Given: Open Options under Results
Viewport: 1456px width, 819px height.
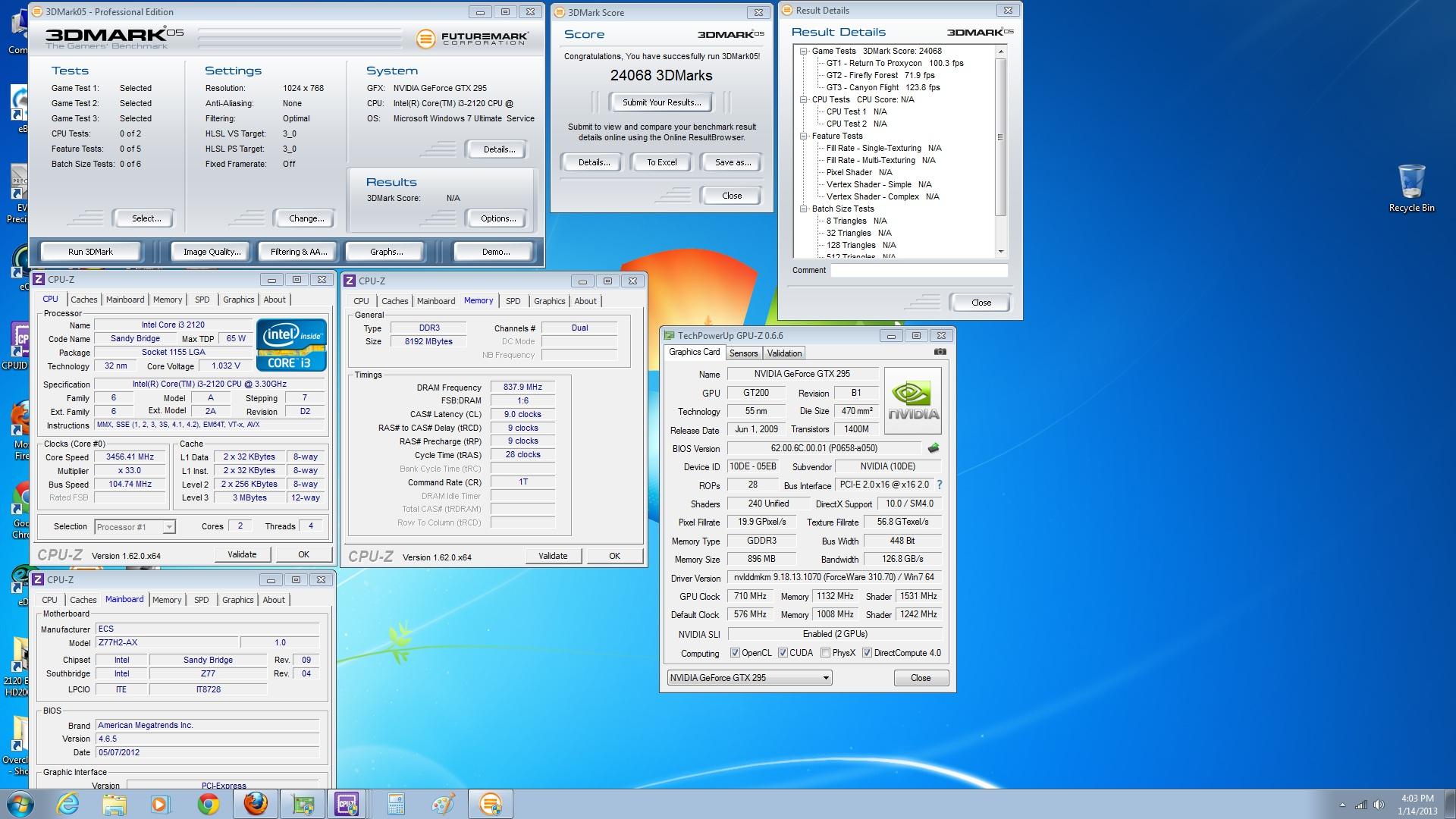Looking at the screenshot, I should pos(498,218).
